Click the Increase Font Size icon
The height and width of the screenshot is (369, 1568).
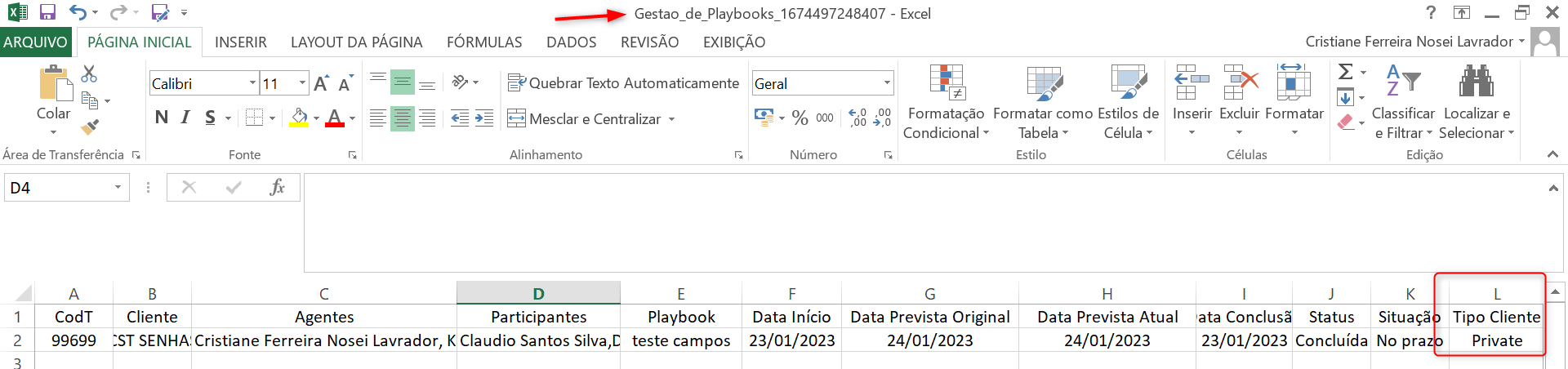click(x=321, y=83)
